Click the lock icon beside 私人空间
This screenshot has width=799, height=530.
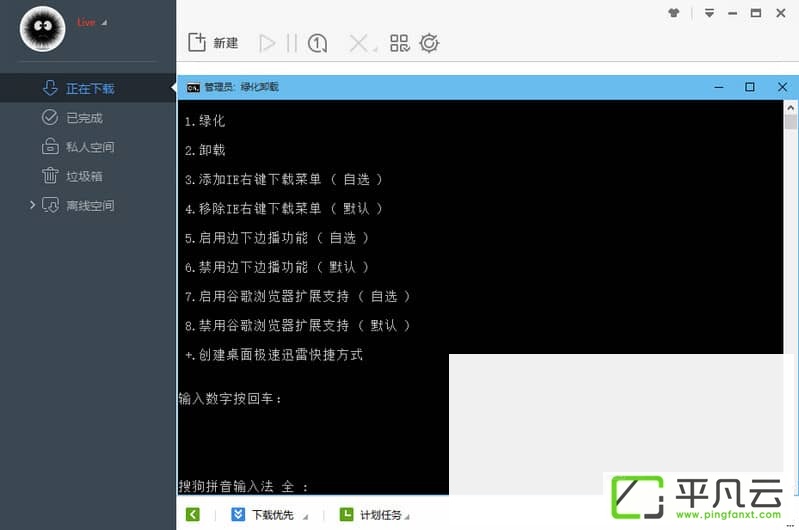pyautogui.click(x=50, y=146)
